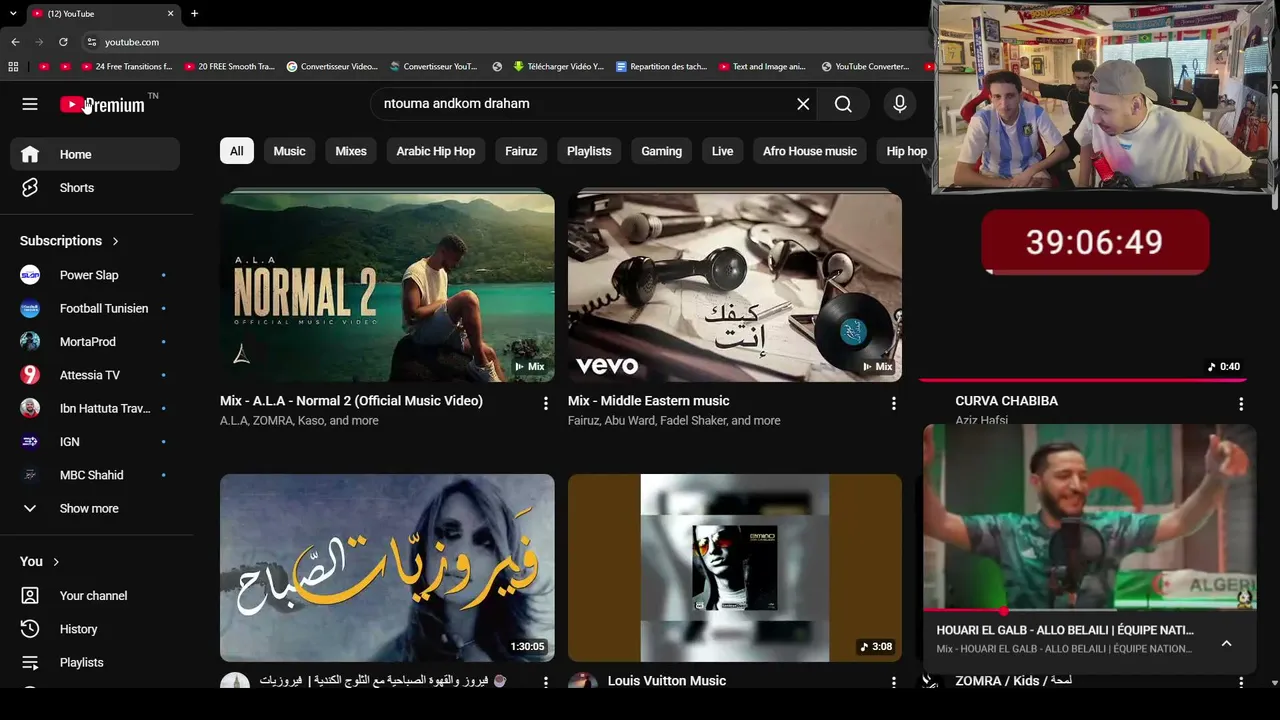Clear the search text with the X
Screen dimensions: 1280x720
[803, 104]
